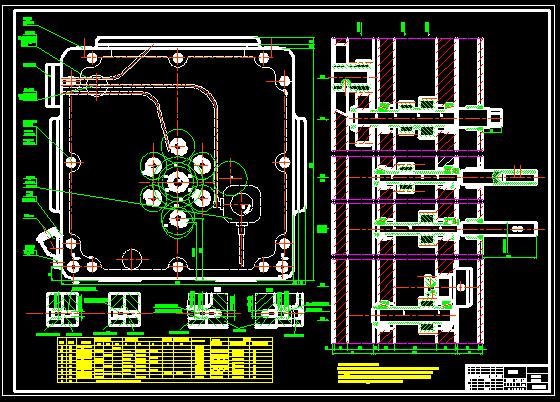This screenshot has width=560, height=402.
Task: Click the top-left corner bolt hole of housing
Action: [x=92, y=57]
